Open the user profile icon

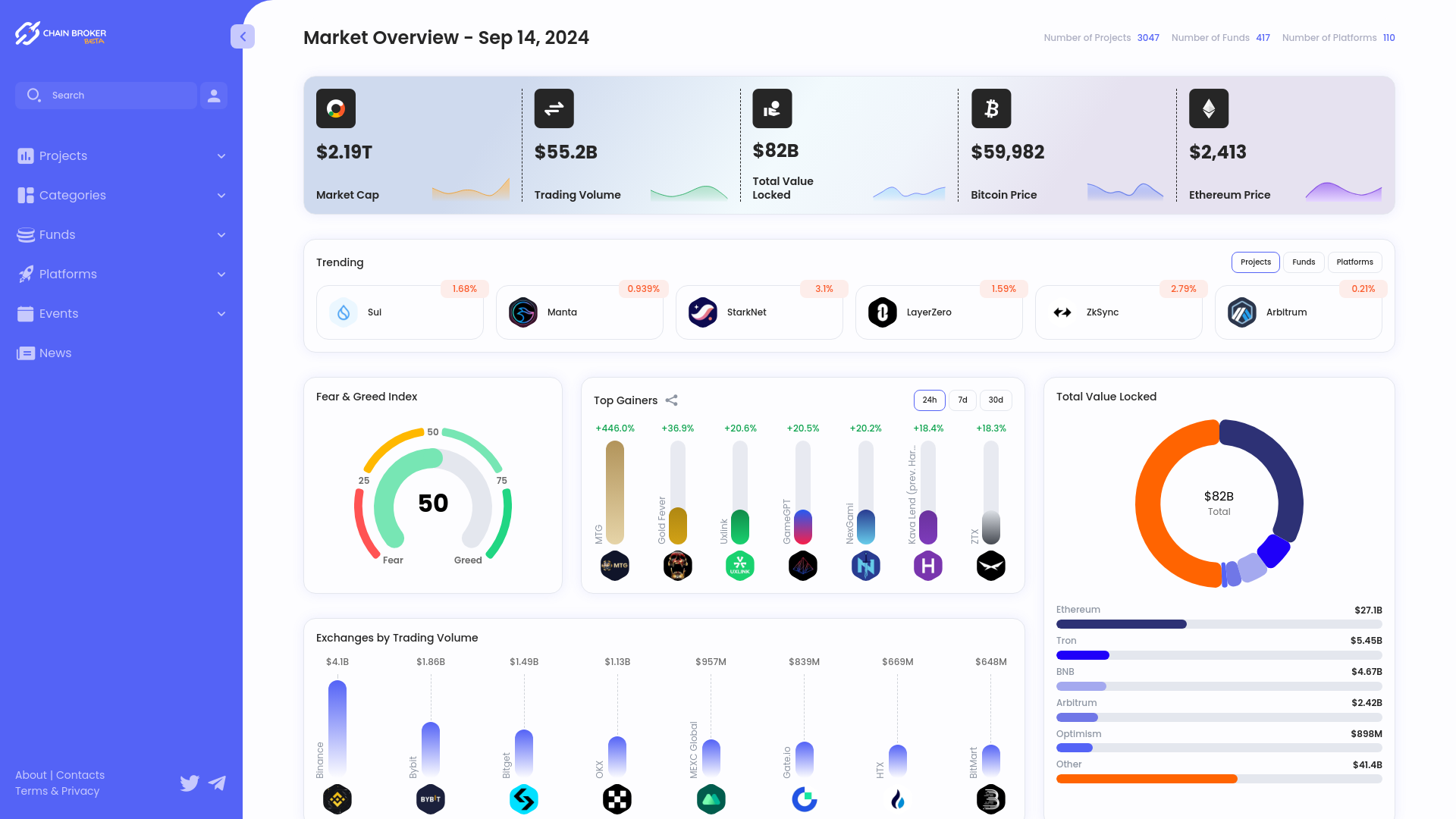pyautogui.click(x=214, y=96)
